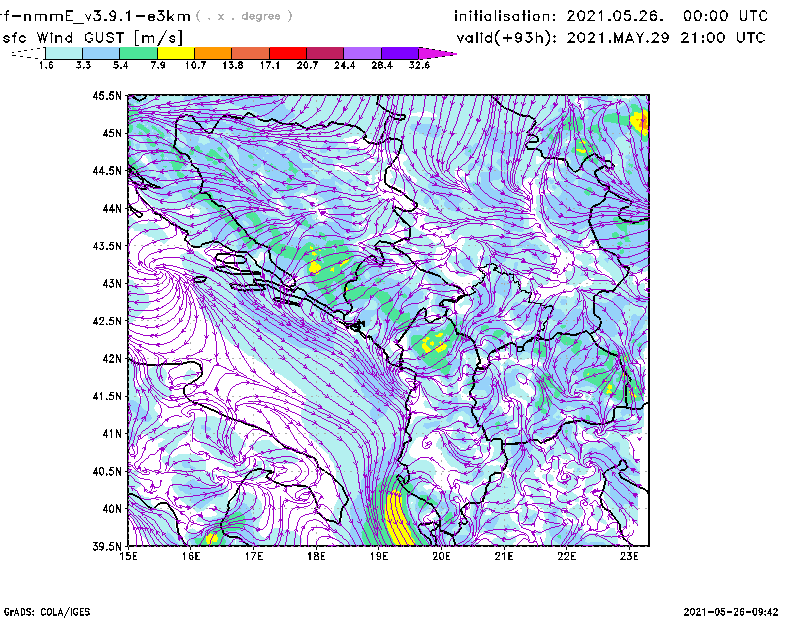The image size is (800, 618).
Task: Click the "41N" latitude label
Action: pyautogui.click(x=112, y=433)
